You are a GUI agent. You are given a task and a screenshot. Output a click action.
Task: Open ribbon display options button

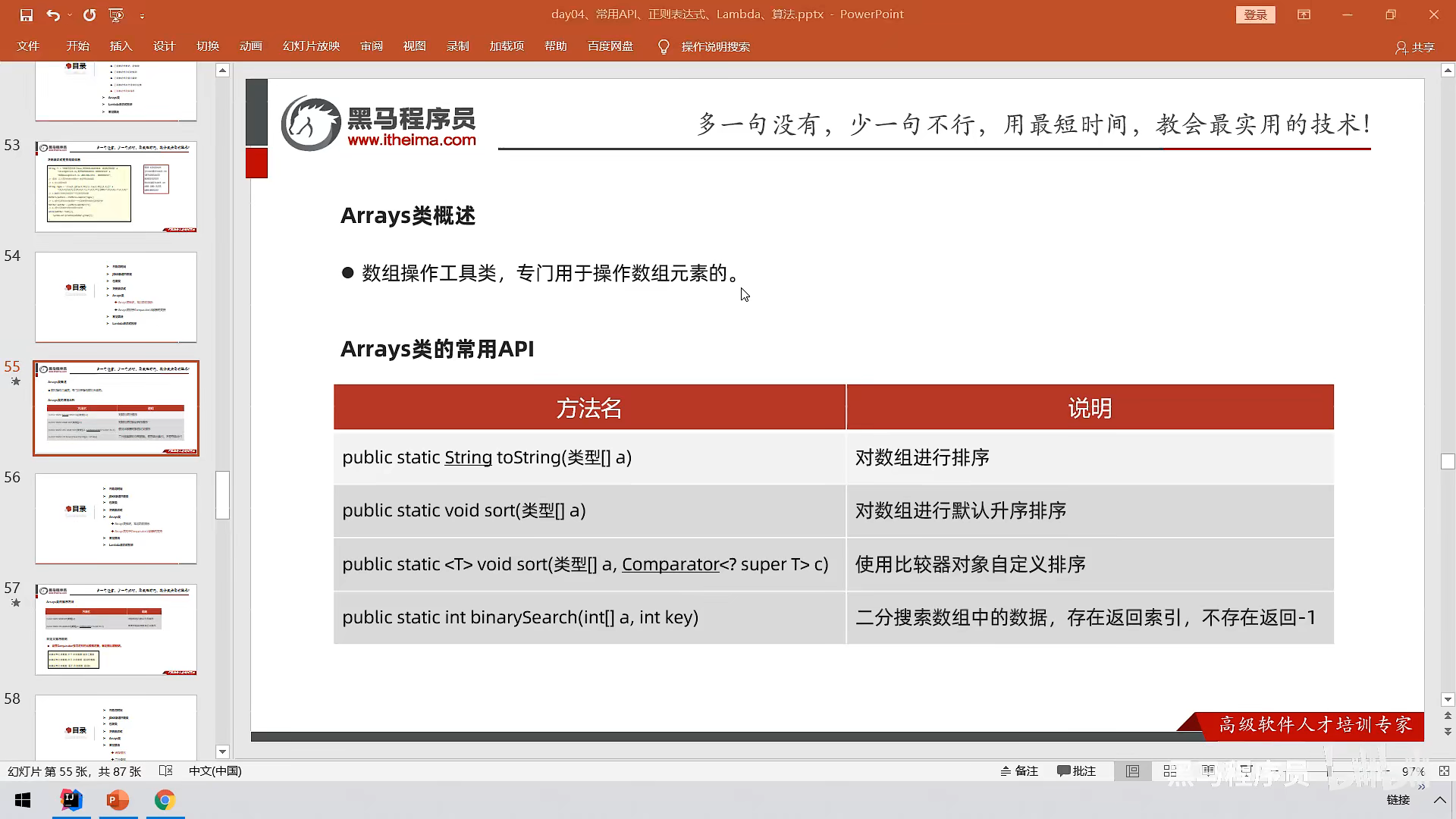[x=1304, y=14]
